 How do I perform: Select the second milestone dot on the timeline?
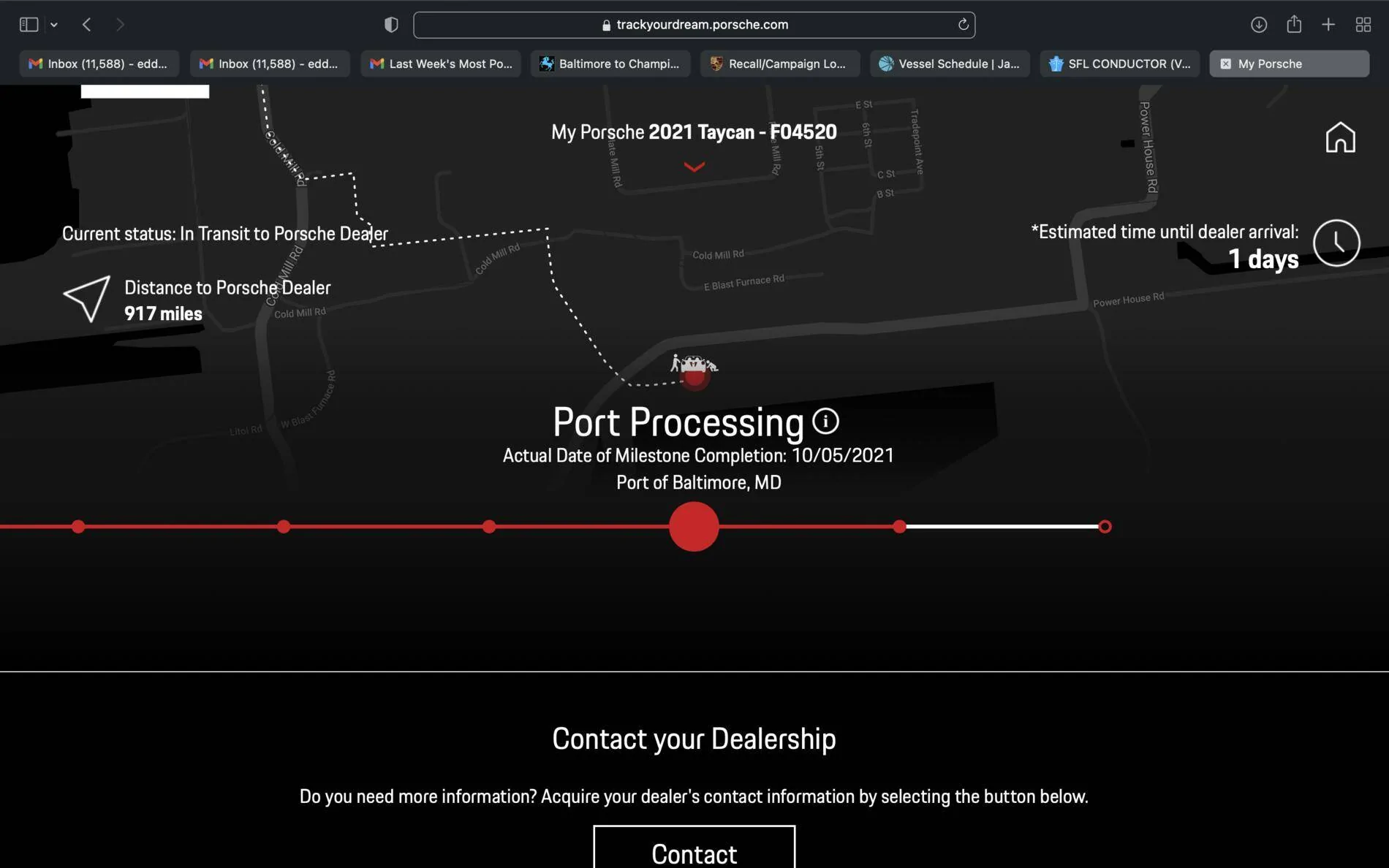[x=284, y=526]
